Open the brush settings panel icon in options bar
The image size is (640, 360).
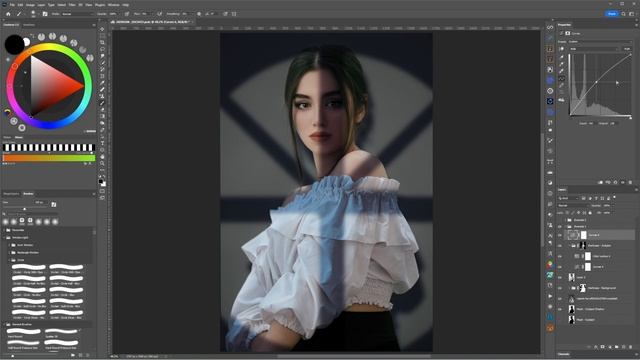[45, 14]
